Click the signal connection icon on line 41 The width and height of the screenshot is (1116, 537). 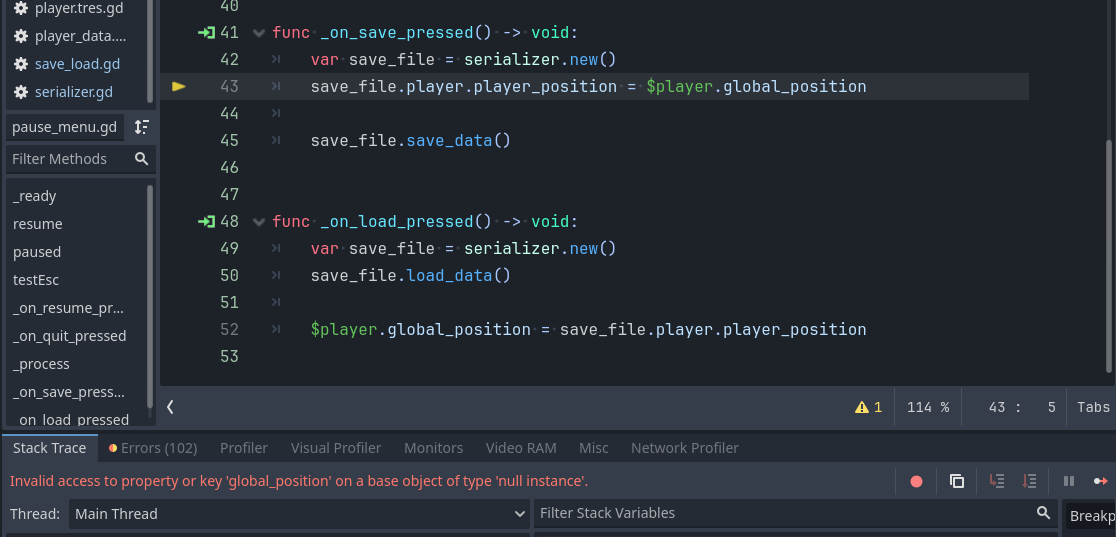(206, 33)
